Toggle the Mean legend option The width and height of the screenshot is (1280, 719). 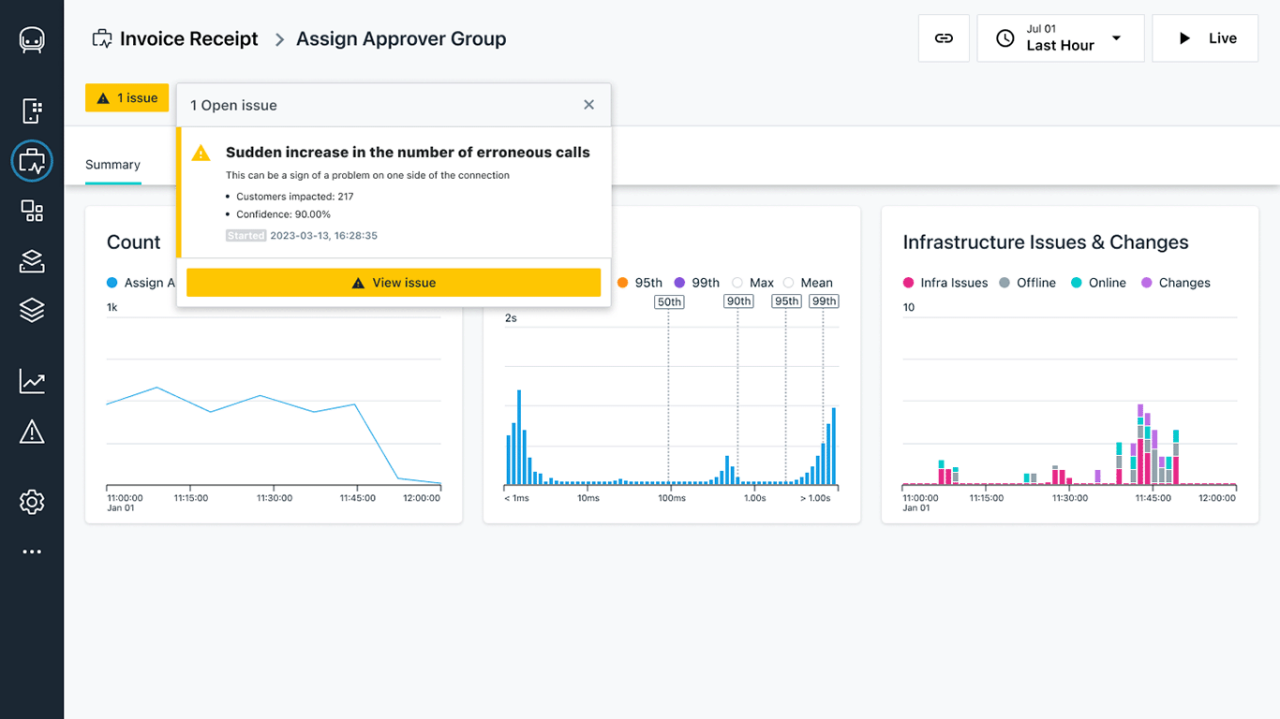click(789, 283)
